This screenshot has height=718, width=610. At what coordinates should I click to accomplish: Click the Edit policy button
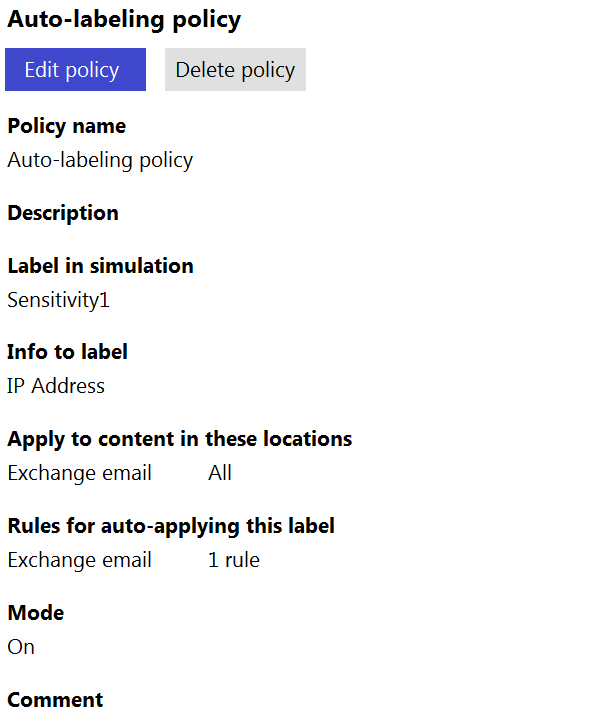(x=76, y=70)
